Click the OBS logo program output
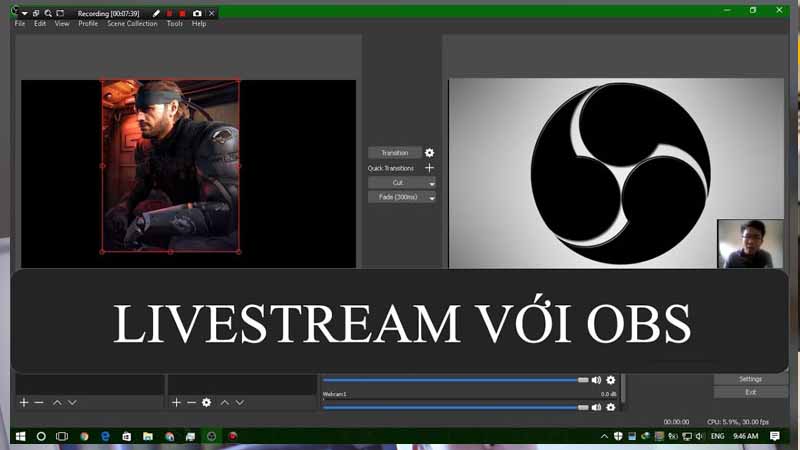 click(x=620, y=173)
